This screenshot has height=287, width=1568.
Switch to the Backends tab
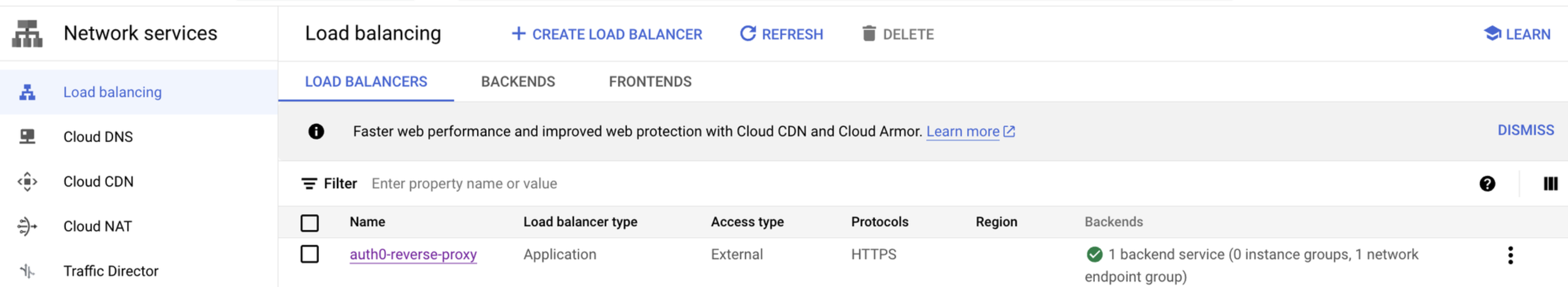pos(518,82)
